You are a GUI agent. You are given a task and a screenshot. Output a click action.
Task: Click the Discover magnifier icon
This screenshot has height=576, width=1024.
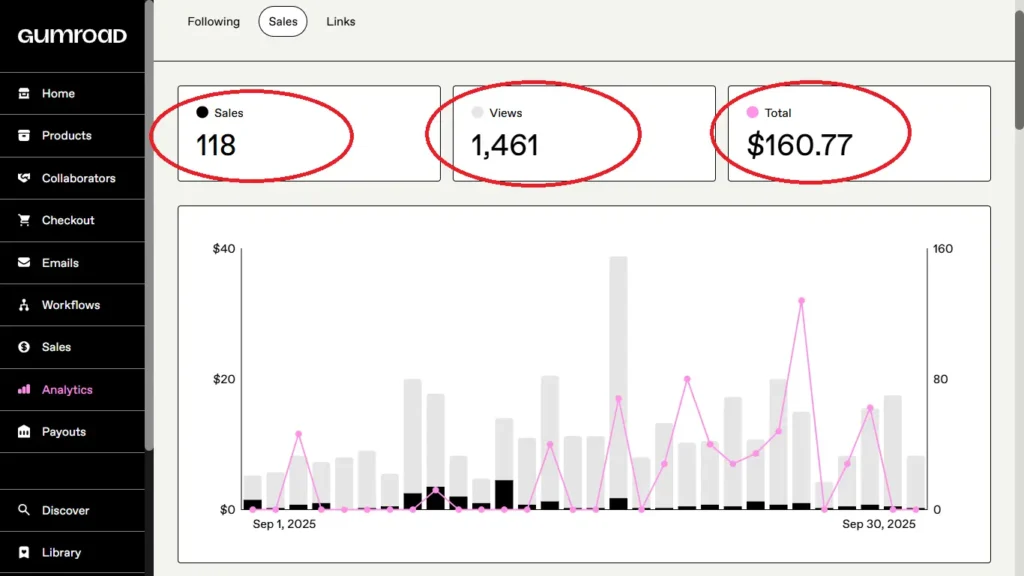24,510
